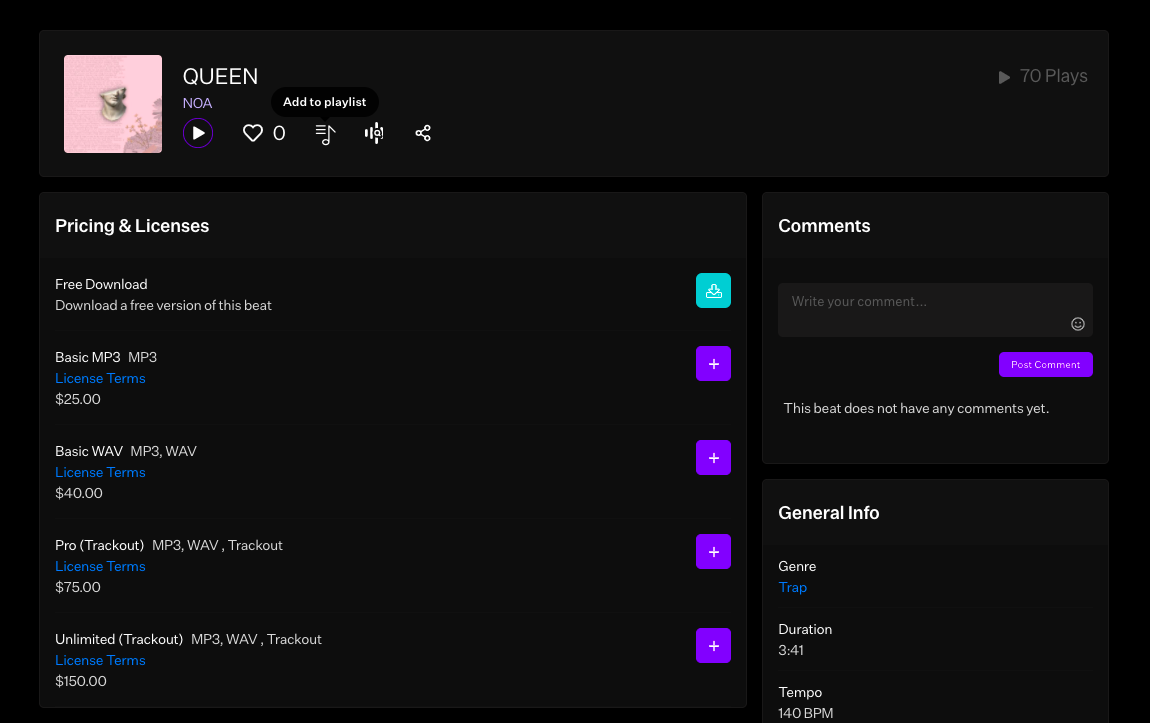Add Basic WAV license to cart
Screen dimensions: 1150x723
[714, 458]
